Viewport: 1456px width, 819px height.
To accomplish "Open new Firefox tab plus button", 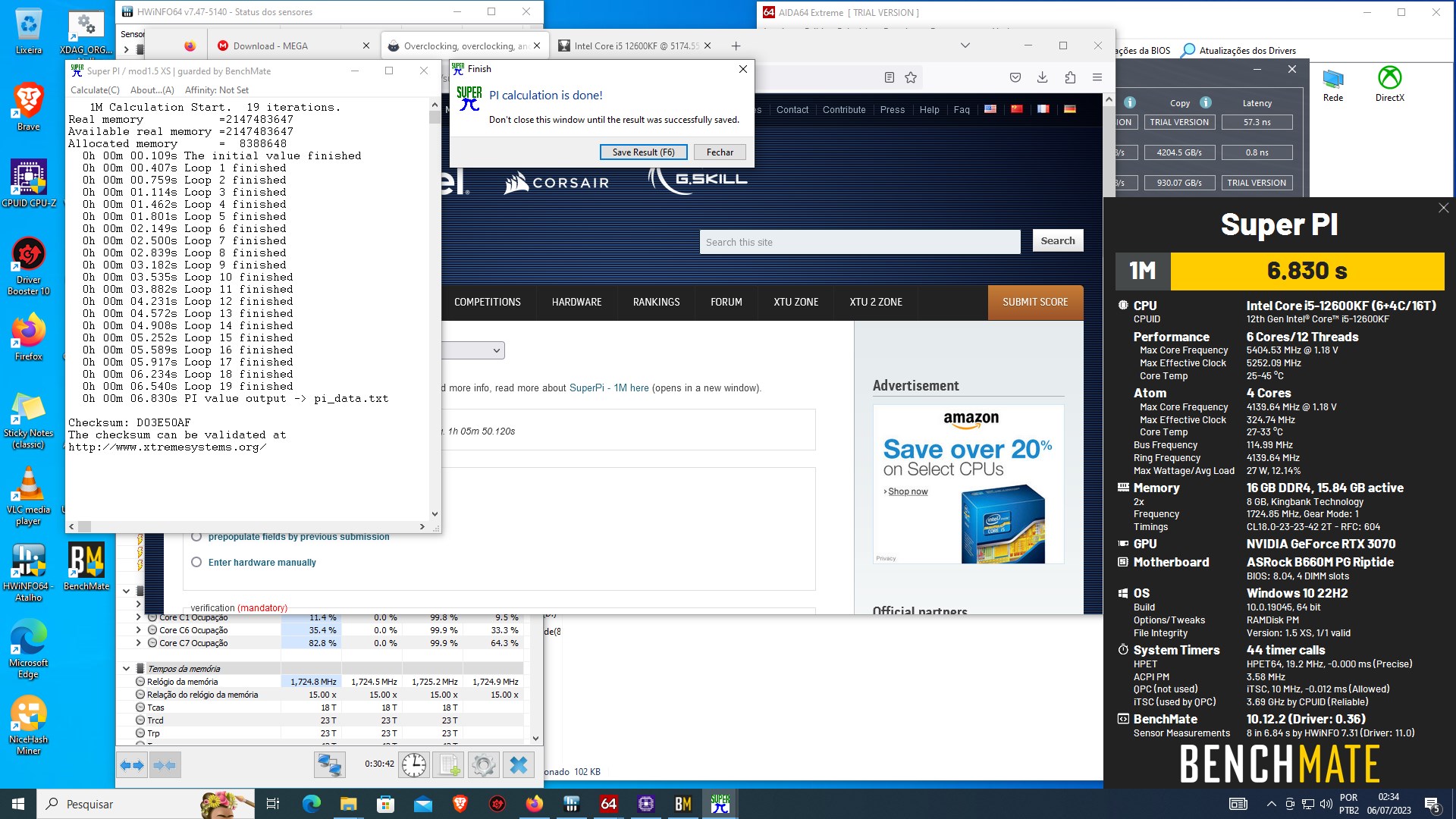I will pos(736,45).
